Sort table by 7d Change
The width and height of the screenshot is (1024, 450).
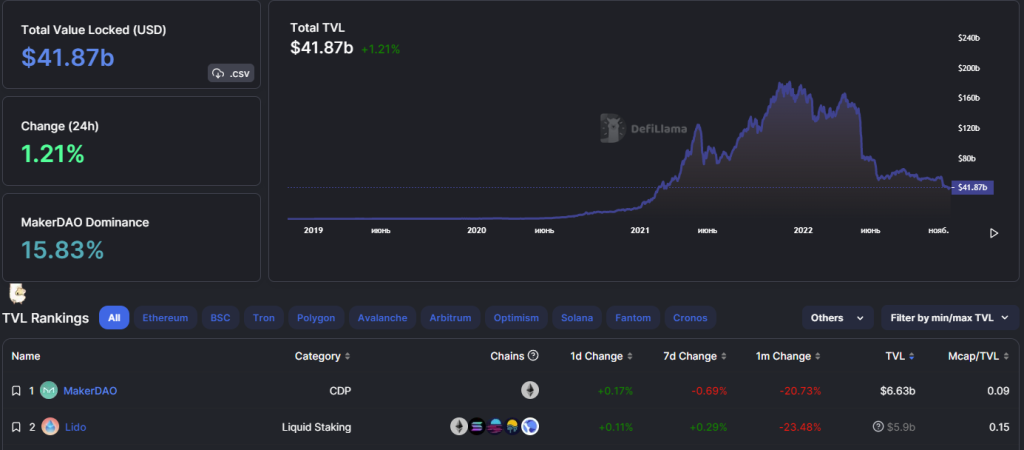[695, 356]
